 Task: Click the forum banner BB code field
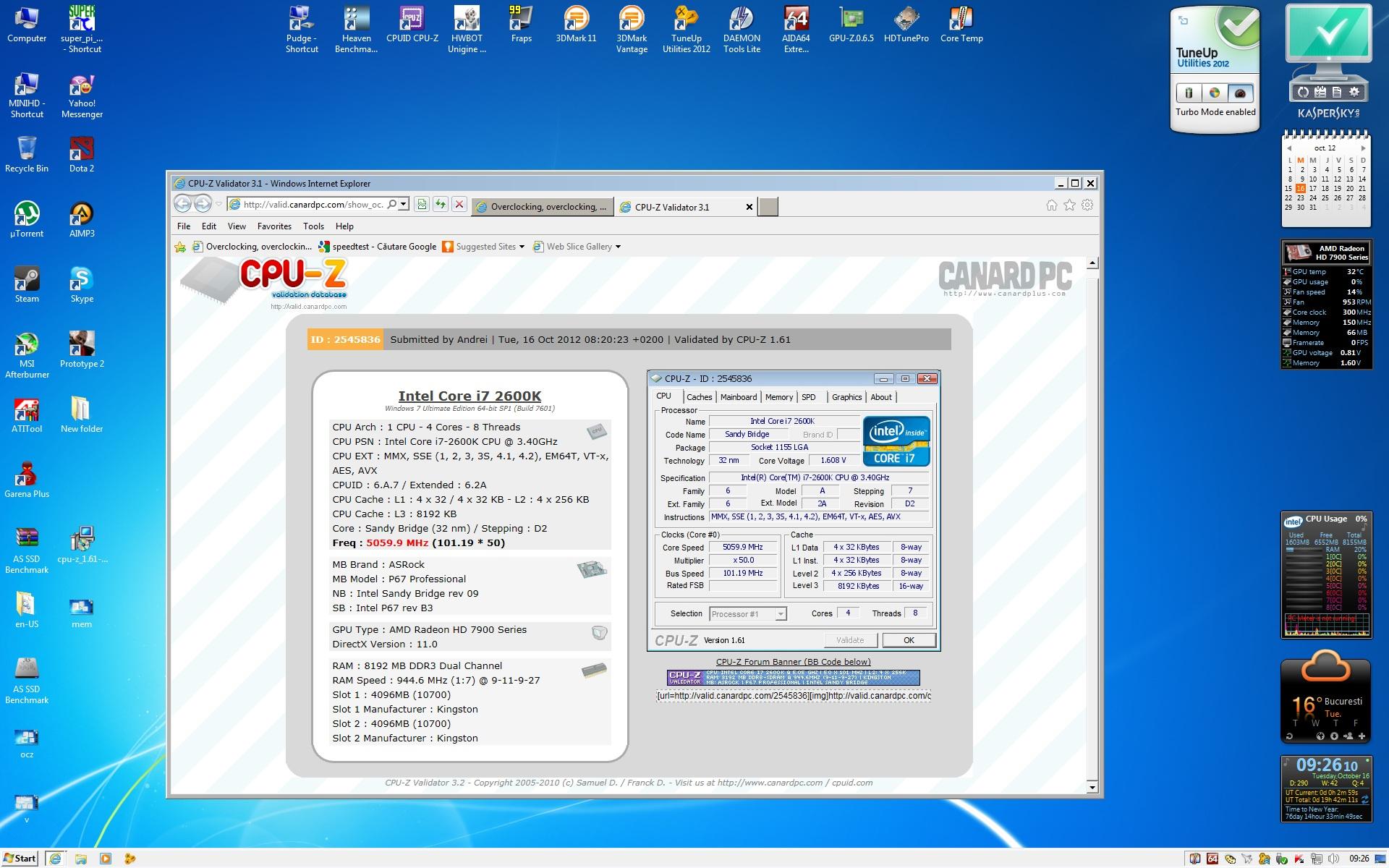coord(793,696)
